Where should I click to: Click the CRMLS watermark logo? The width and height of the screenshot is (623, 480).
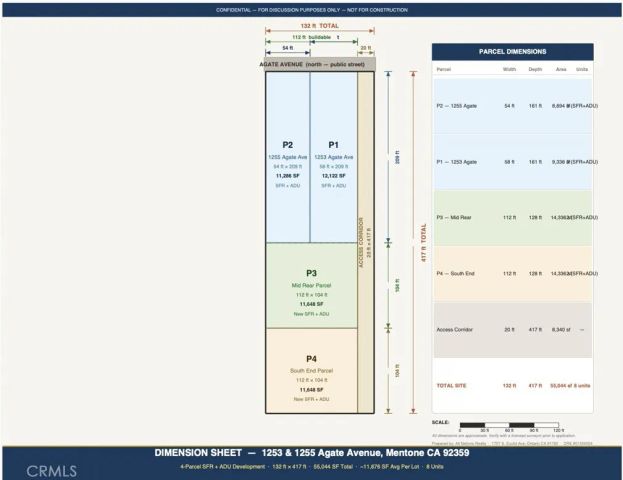pos(52,471)
